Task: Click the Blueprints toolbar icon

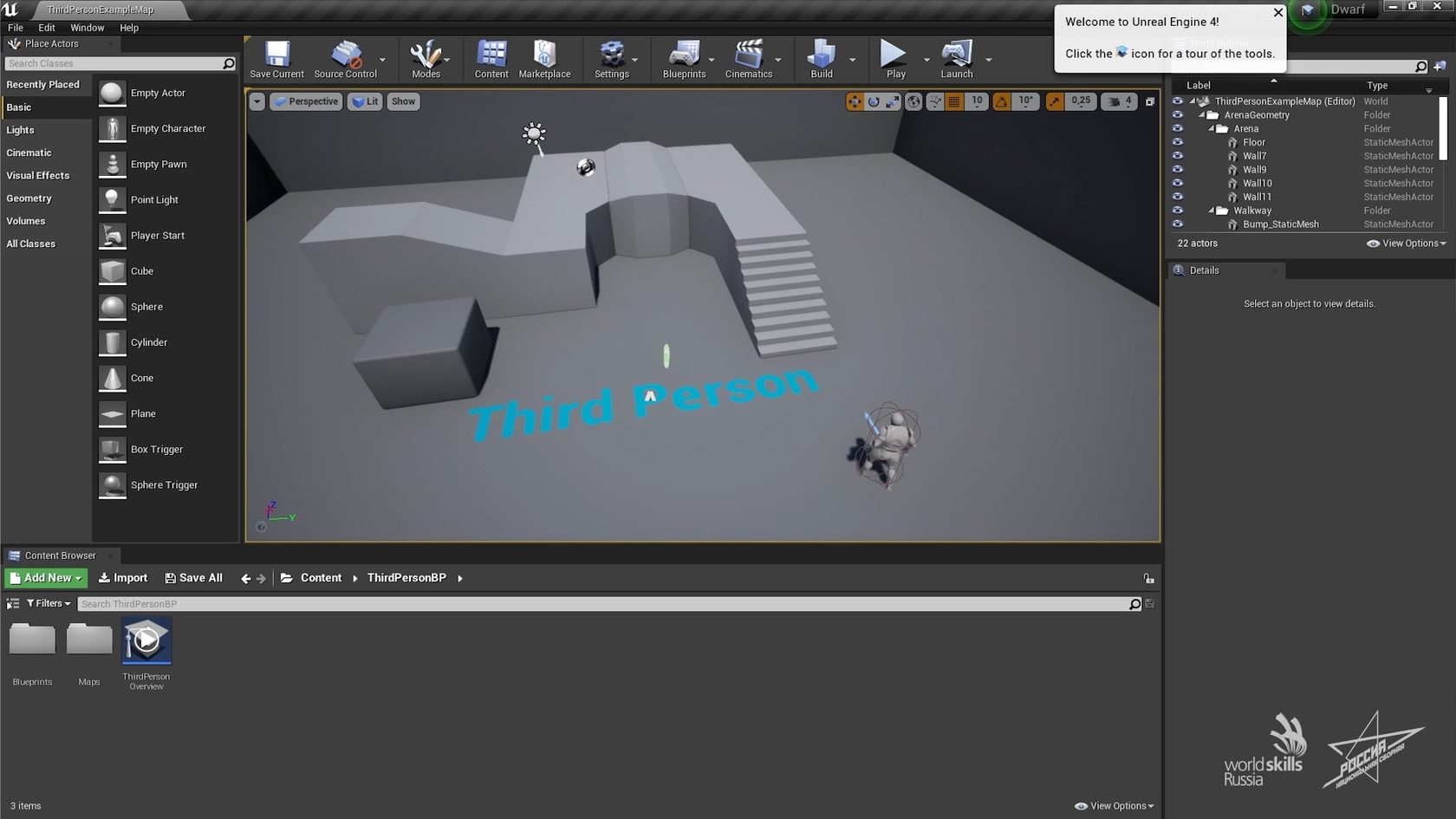Action: 684,59
